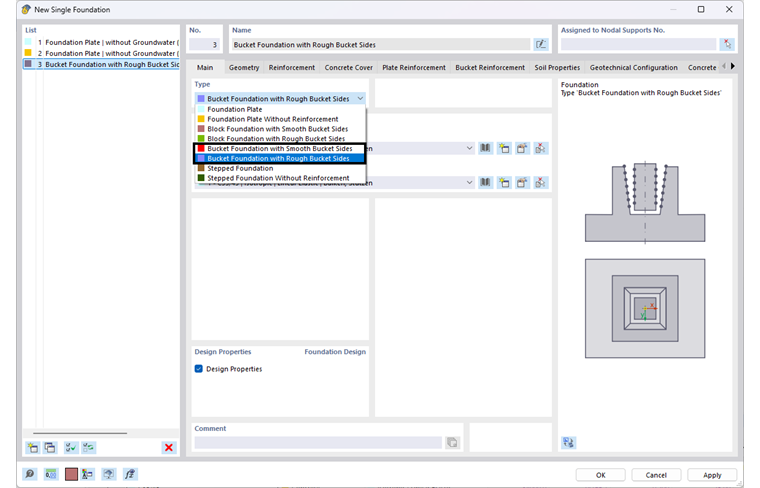Select list item 1 Foundation Plate without Groundwater
The height and width of the screenshot is (488, 760).
pyautogui.click(x=101, y=42)
